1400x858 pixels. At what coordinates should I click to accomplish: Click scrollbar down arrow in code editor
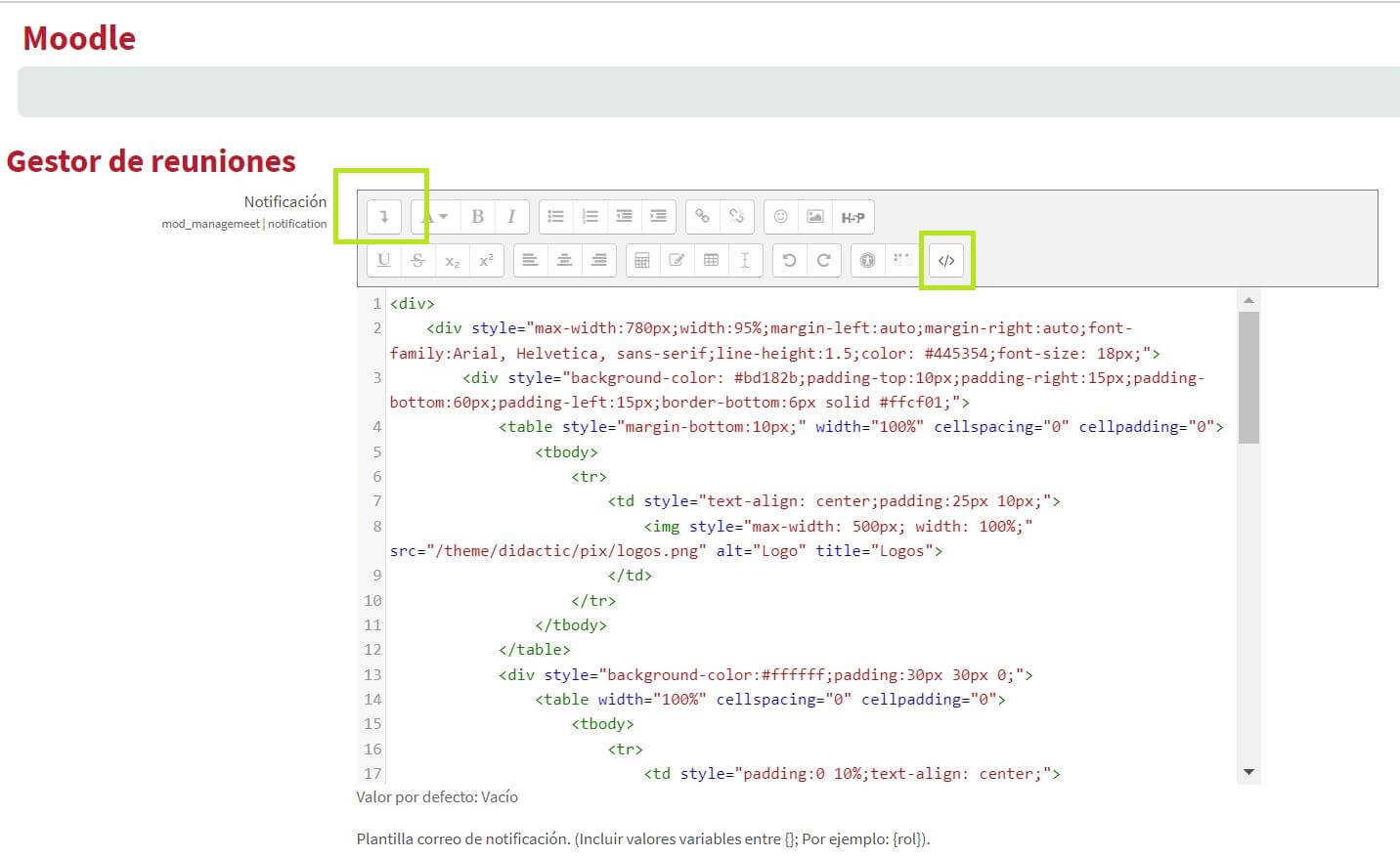tap(1248, 772)
